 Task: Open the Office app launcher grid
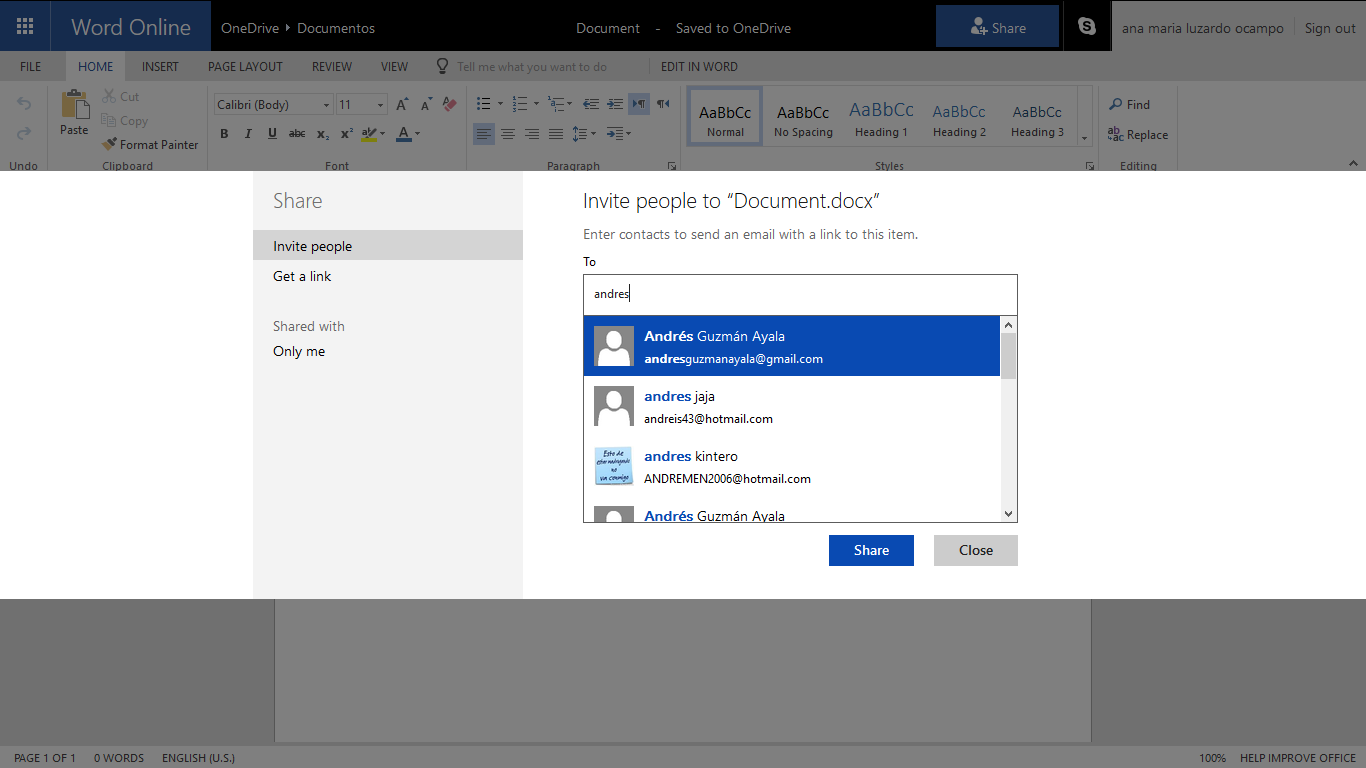tap(26, 26)
